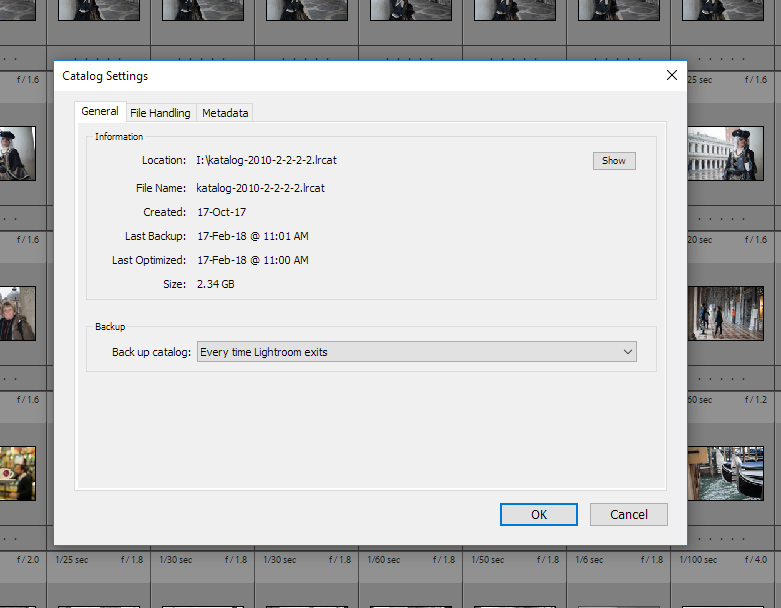The width and height of the screenshot is (781, 608).
Task: Click Last Optimized value 17-Feb-18 @ 11:00 AM
Action: 253,260
